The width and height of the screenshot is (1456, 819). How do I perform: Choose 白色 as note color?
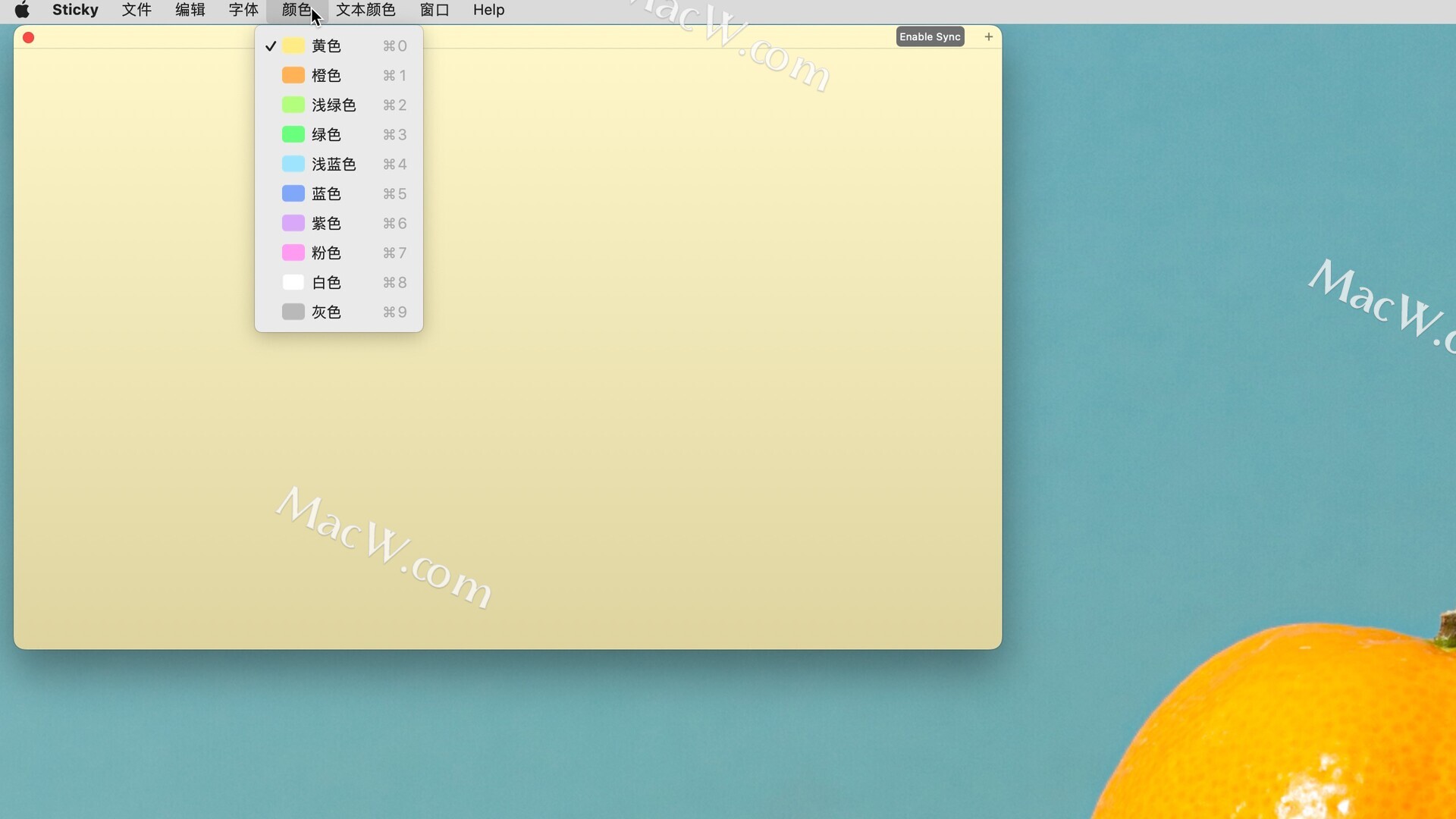coord(339,283)
